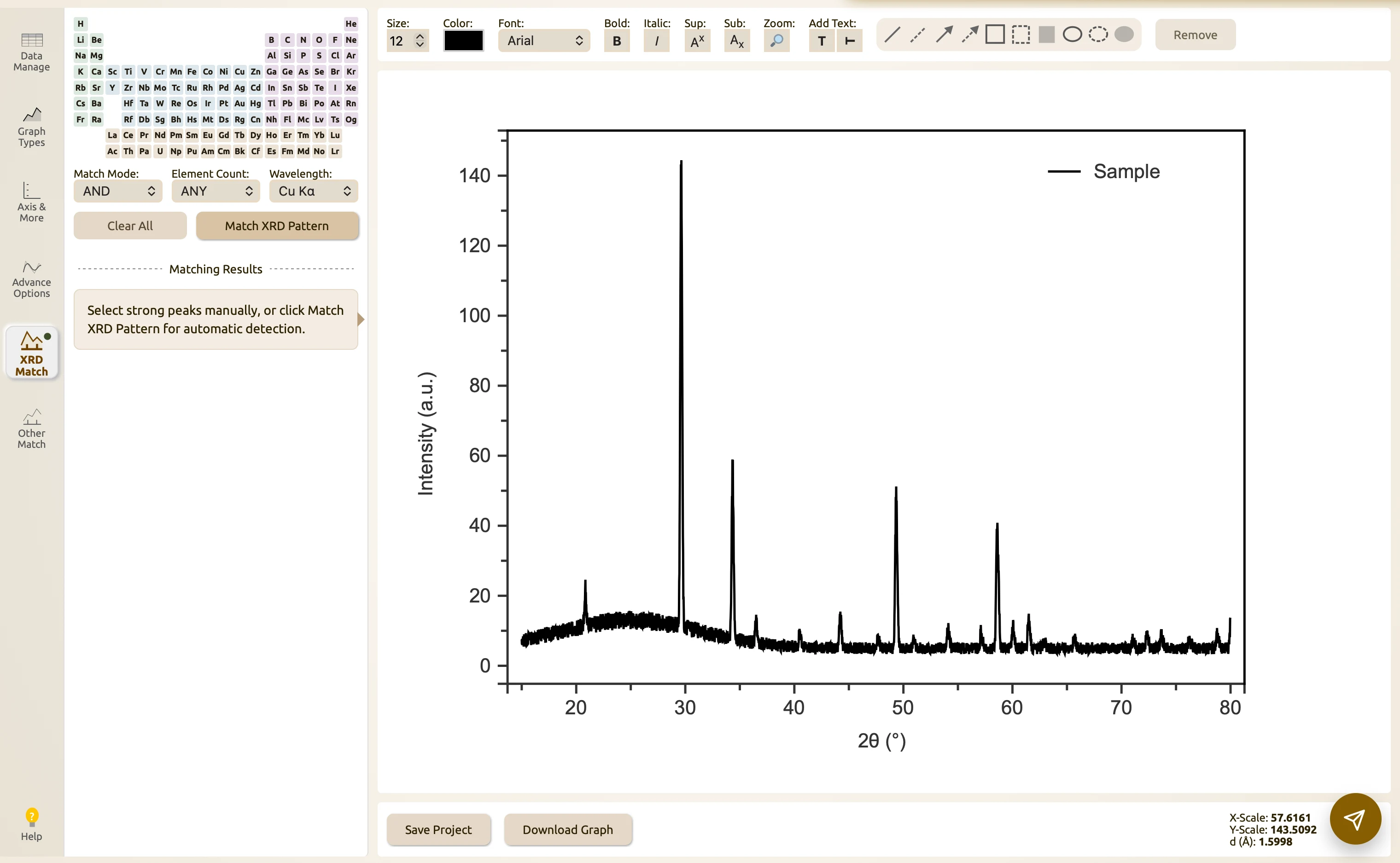Click the Sample legend label
The height and width of the screenshot is (863, 1400).
pos(1126,171)
